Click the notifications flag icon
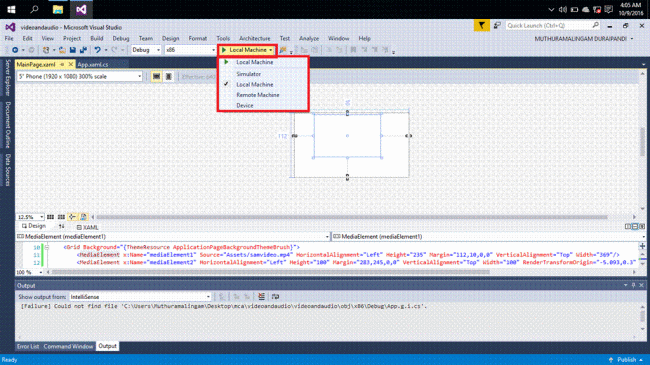 coord(481,26)
